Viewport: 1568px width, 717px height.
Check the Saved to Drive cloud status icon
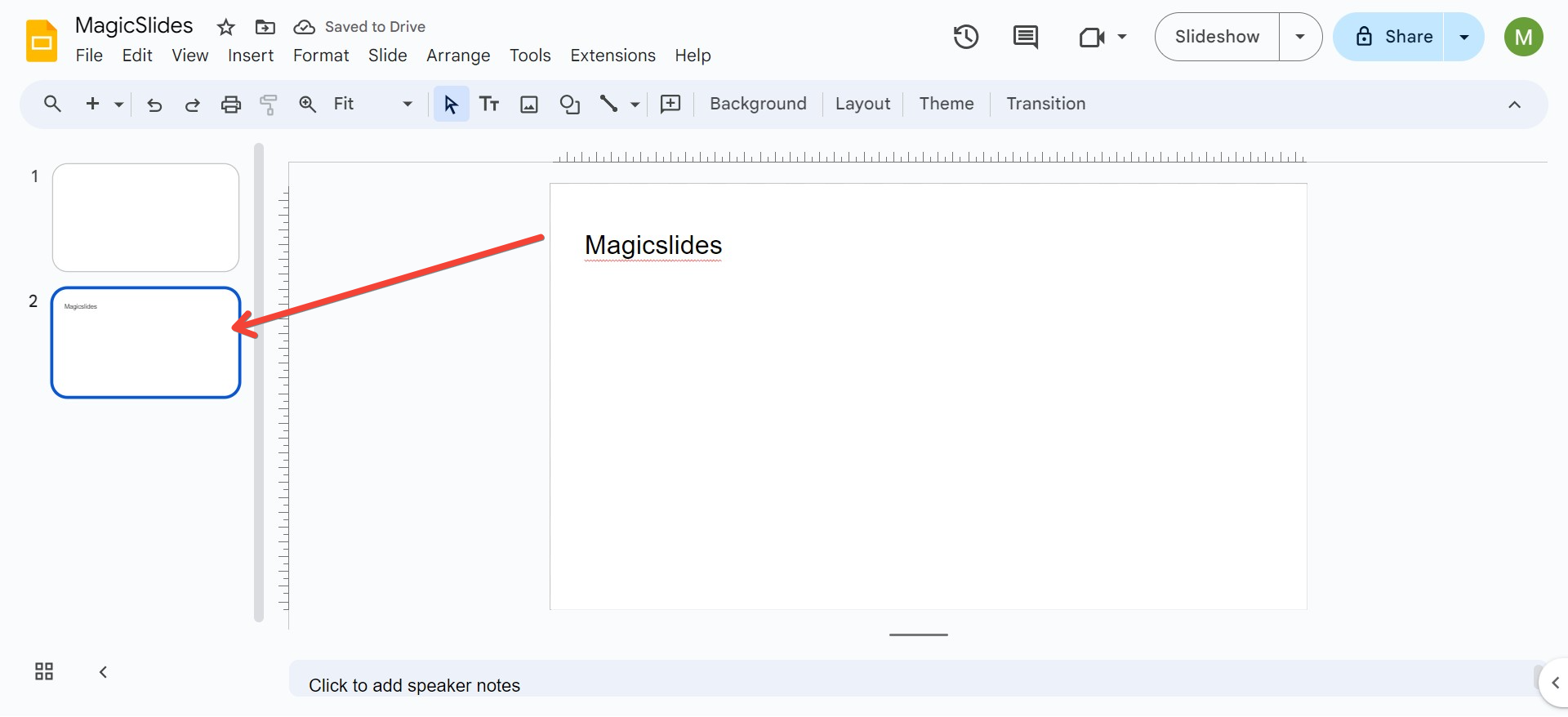click(x=304, y=28)
